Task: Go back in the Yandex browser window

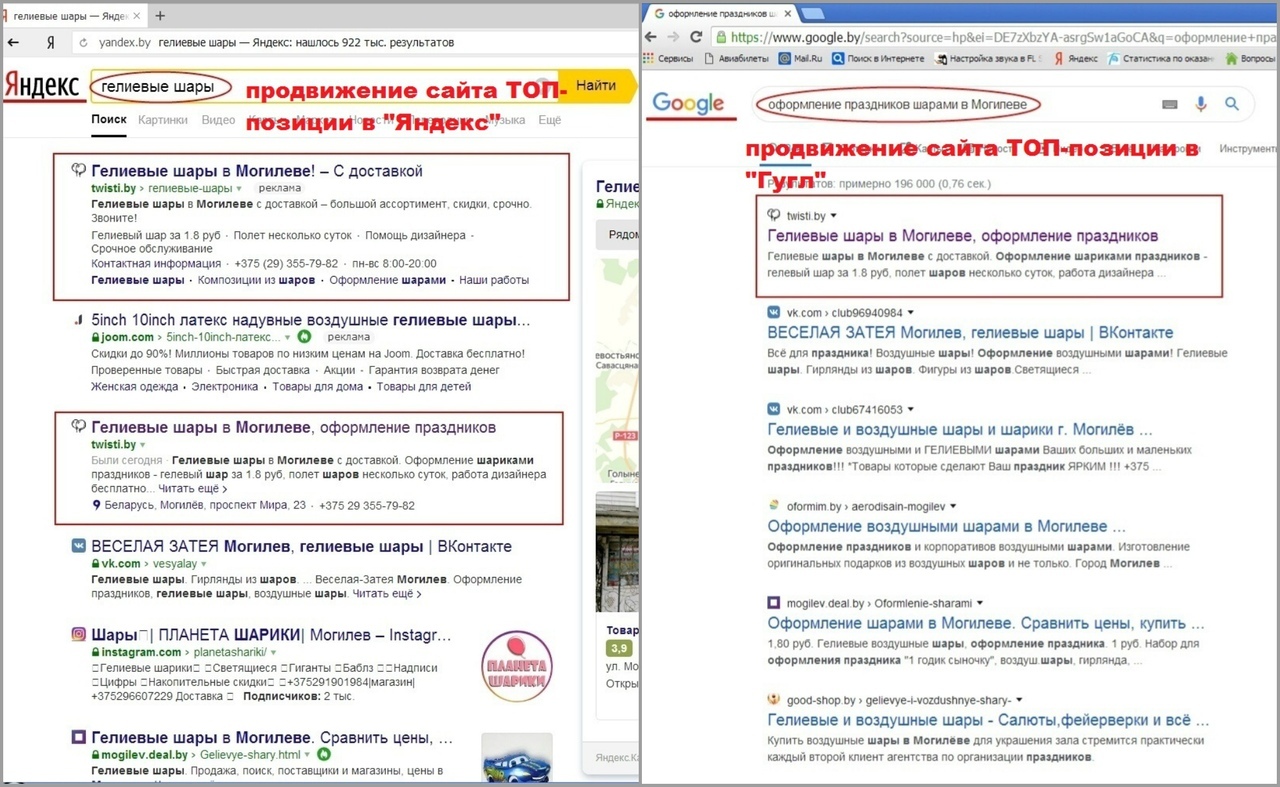Action: (13, 43)
